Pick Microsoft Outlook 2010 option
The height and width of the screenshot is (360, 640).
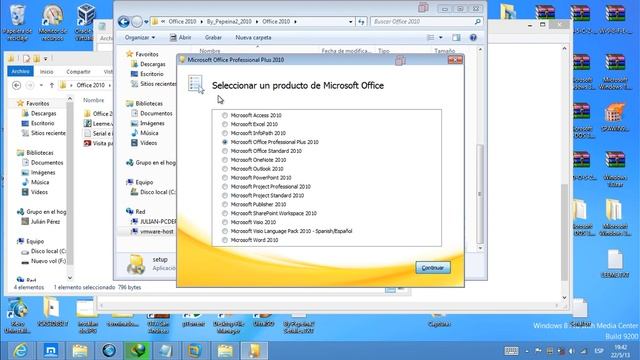tap(224, 169)
